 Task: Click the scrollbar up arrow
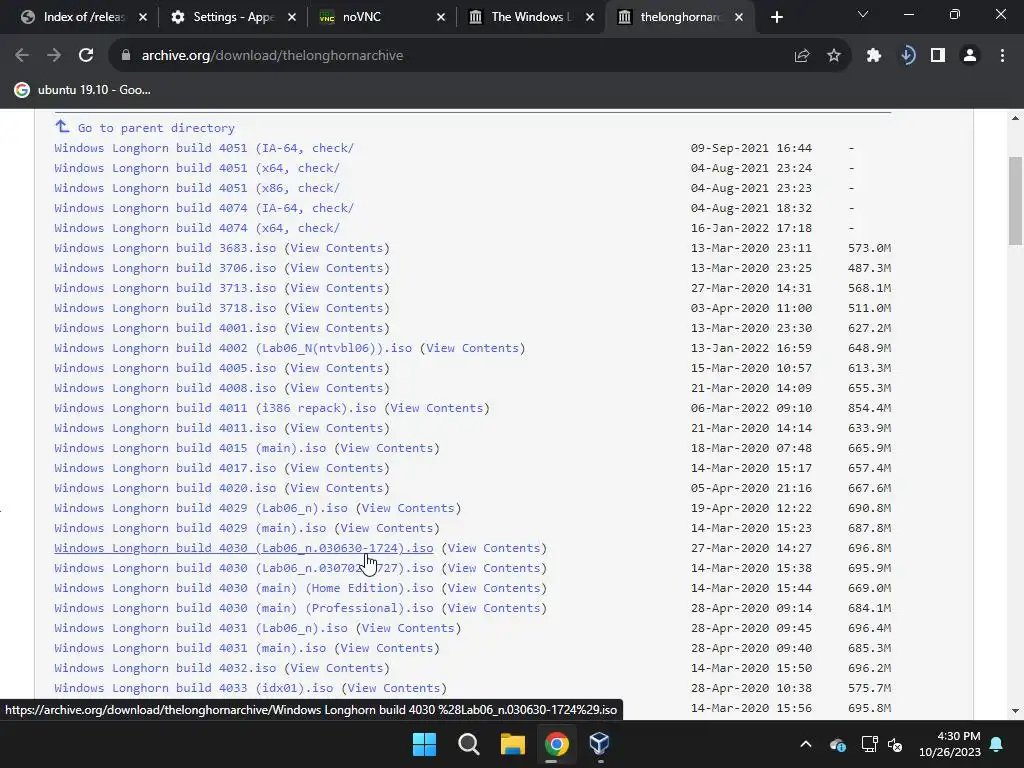click(x=1015, y=118)
